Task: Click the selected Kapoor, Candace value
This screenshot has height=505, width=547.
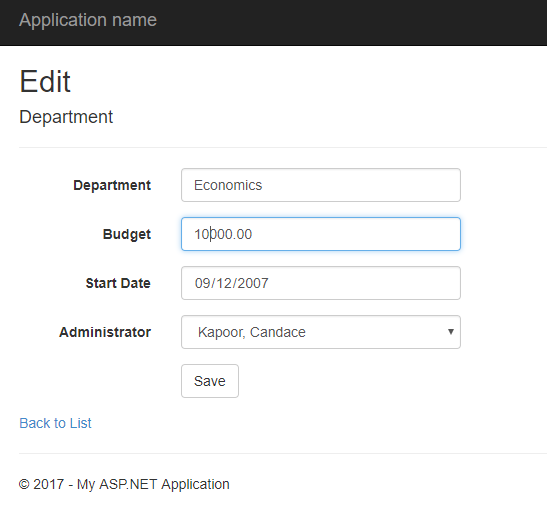Action: pyautogui.click(x=252, y=332)
